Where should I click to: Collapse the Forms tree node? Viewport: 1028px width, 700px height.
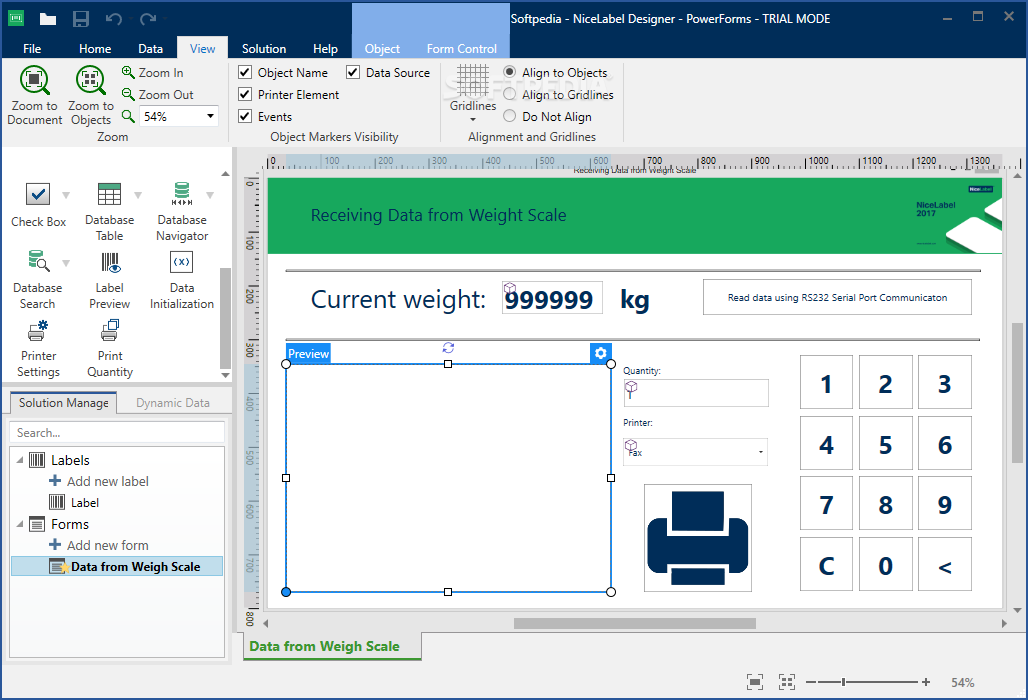[20, 524]
